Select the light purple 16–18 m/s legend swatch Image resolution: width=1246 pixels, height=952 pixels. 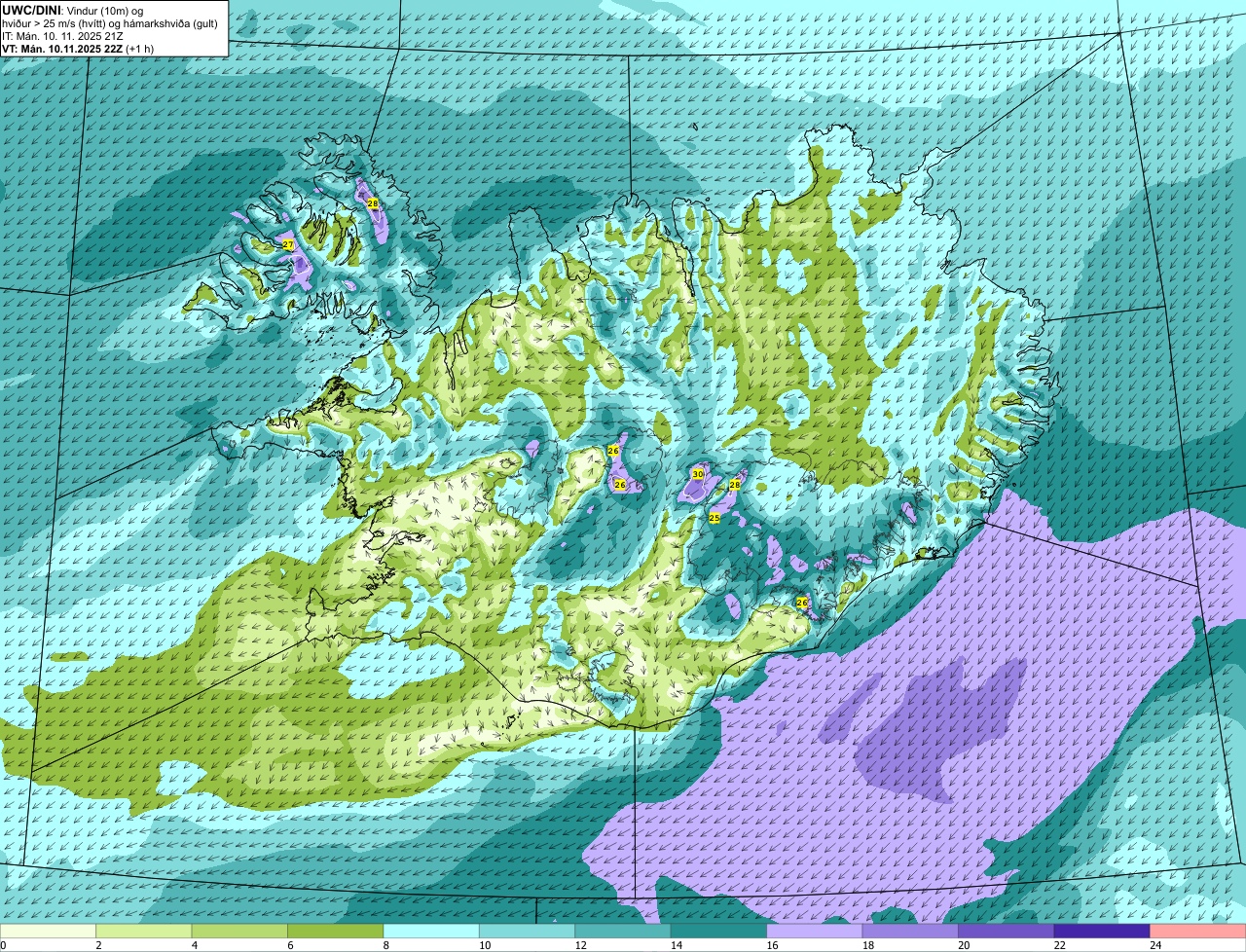click(x=815, y=931)
